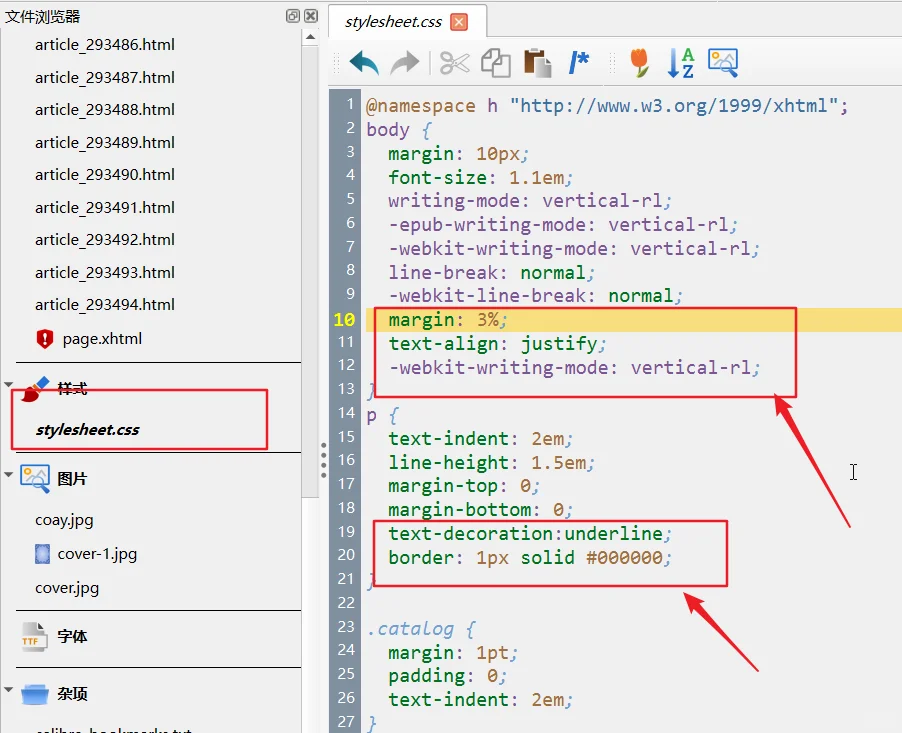
Task: Click the red shield icon beside page.xhtml
Action: [x=44, y=339]
